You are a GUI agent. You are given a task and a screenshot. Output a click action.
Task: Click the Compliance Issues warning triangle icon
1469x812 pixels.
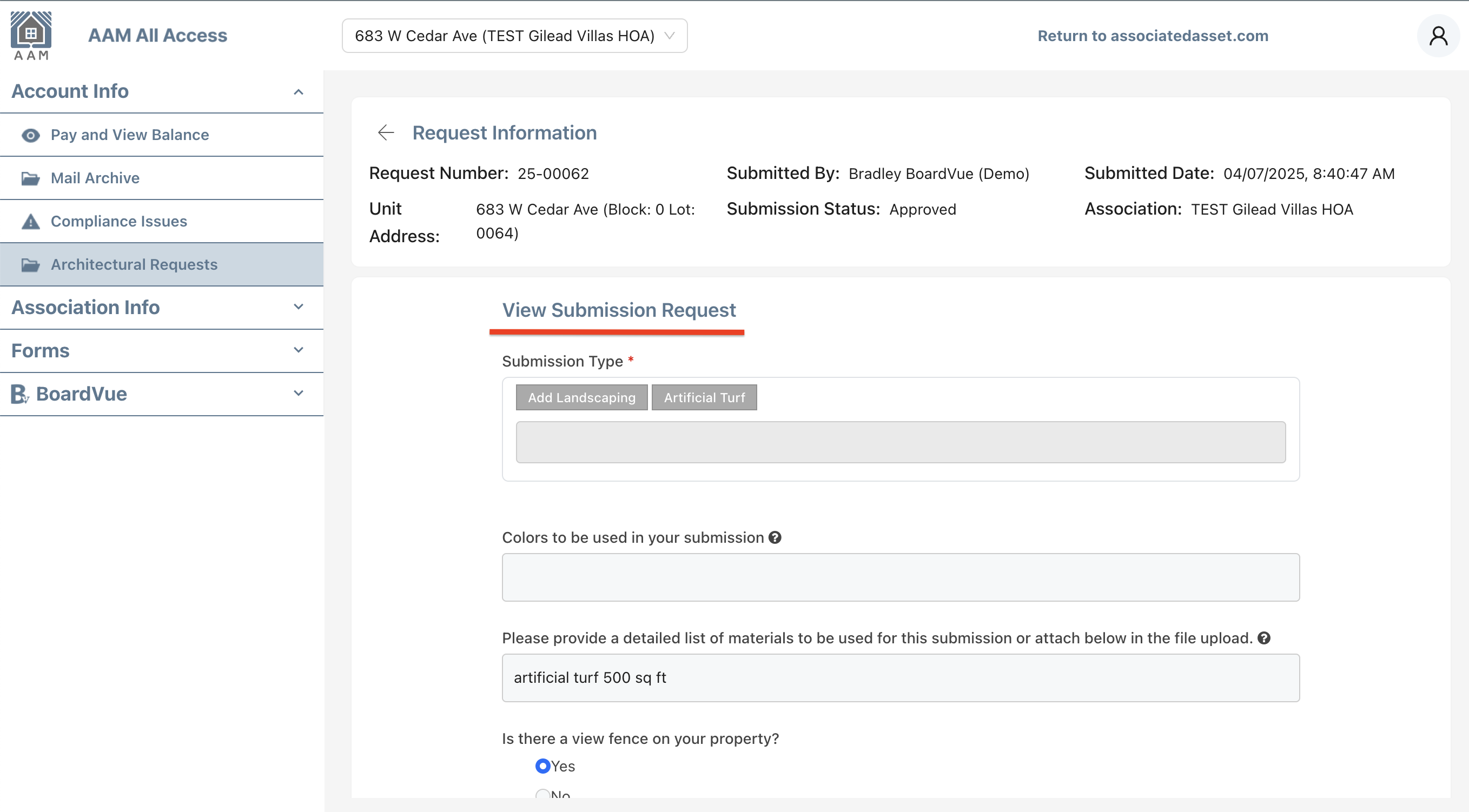pyautogui.click(x=30, y=221)
